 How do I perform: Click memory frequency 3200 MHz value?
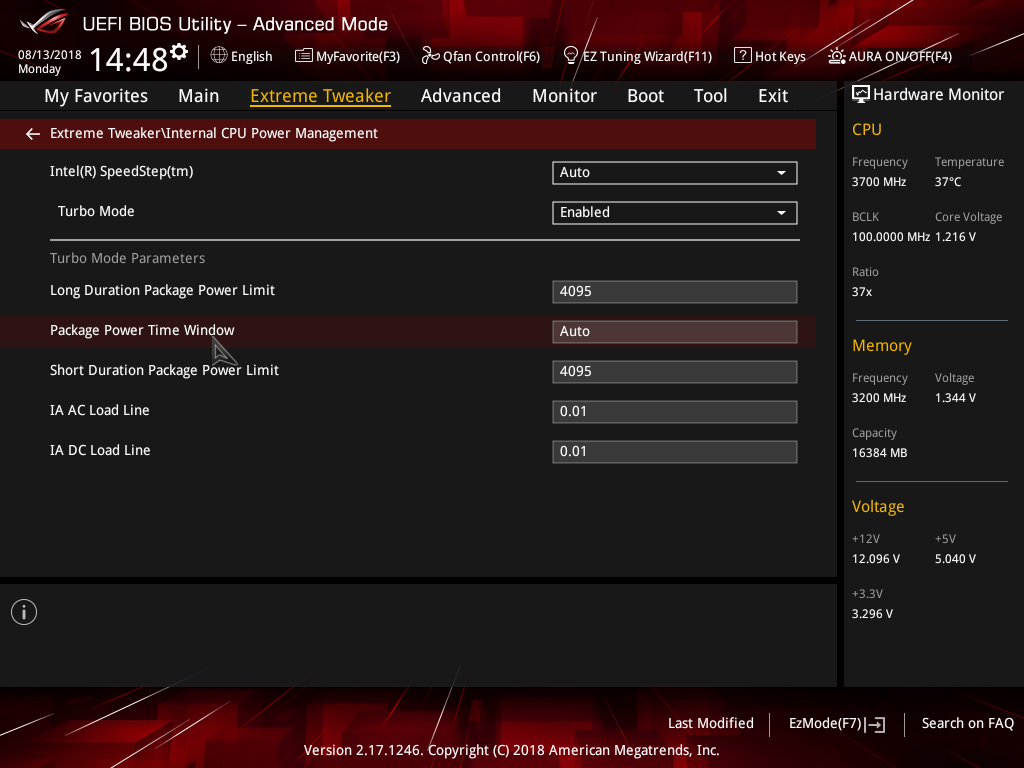tap(878, 398)
